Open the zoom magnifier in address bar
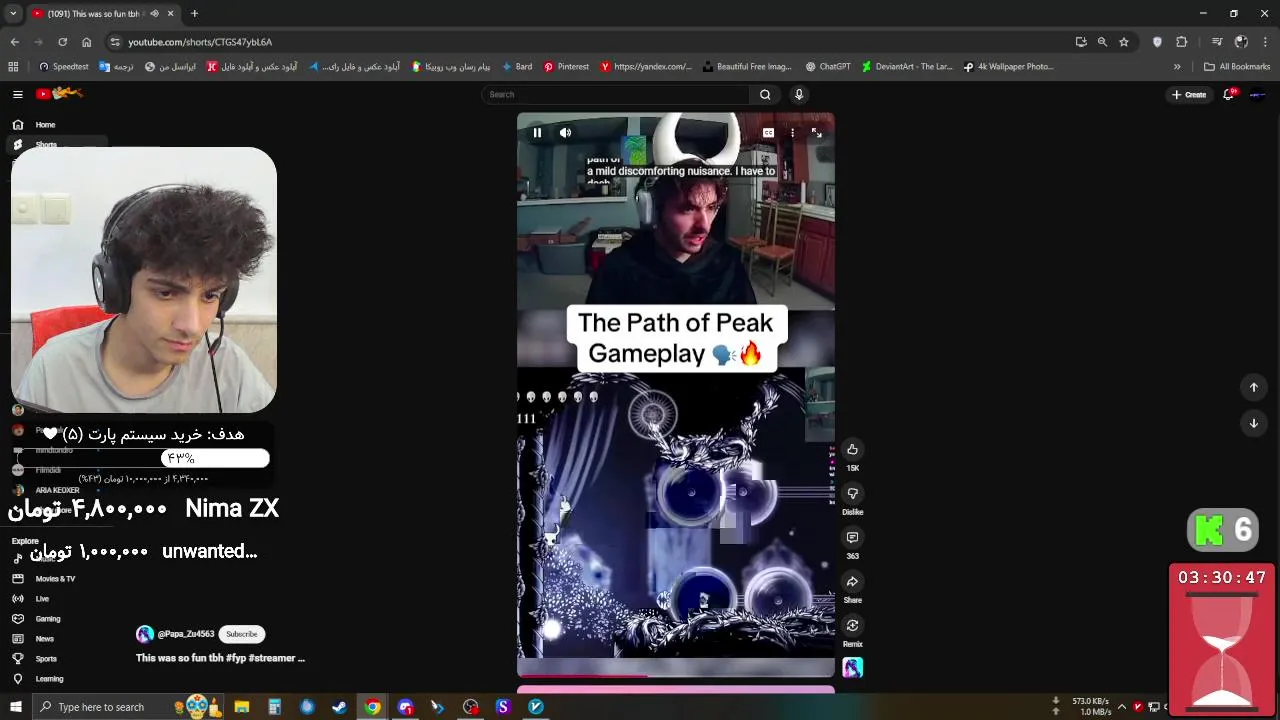 coord(1102,42)
